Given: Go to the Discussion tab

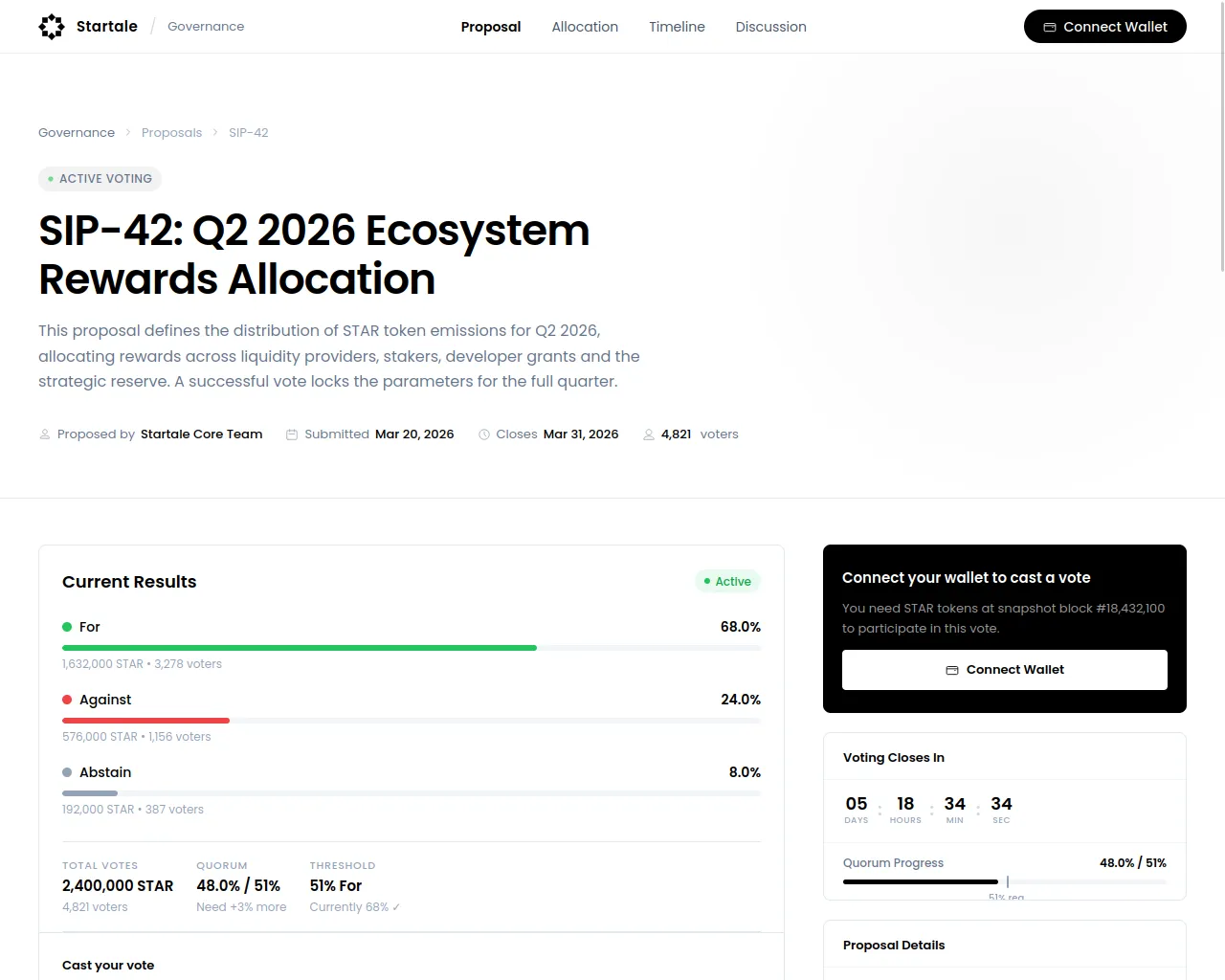Looking at the screenshot, I should pos(770,27).
